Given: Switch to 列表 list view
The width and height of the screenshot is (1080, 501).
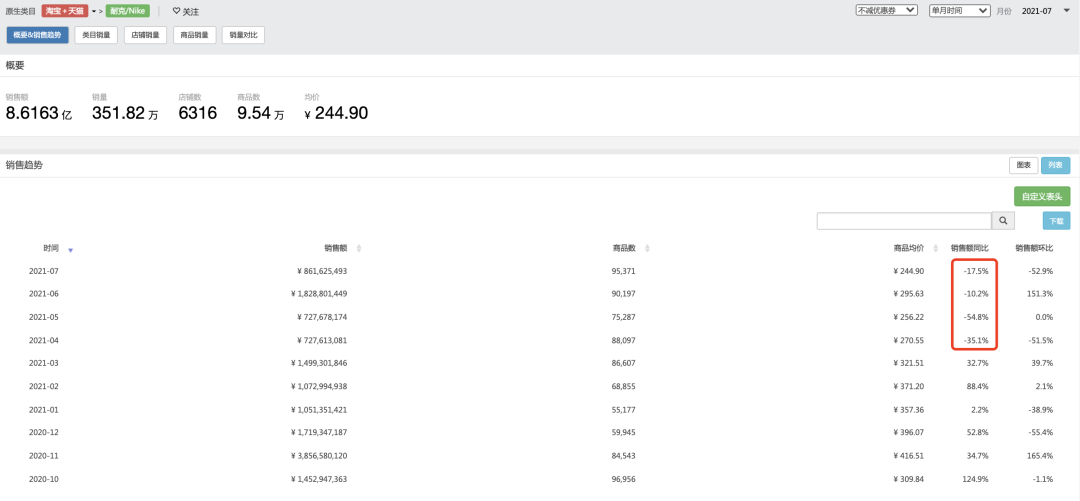Looking at the screenshot, I should coord(1056,165).
